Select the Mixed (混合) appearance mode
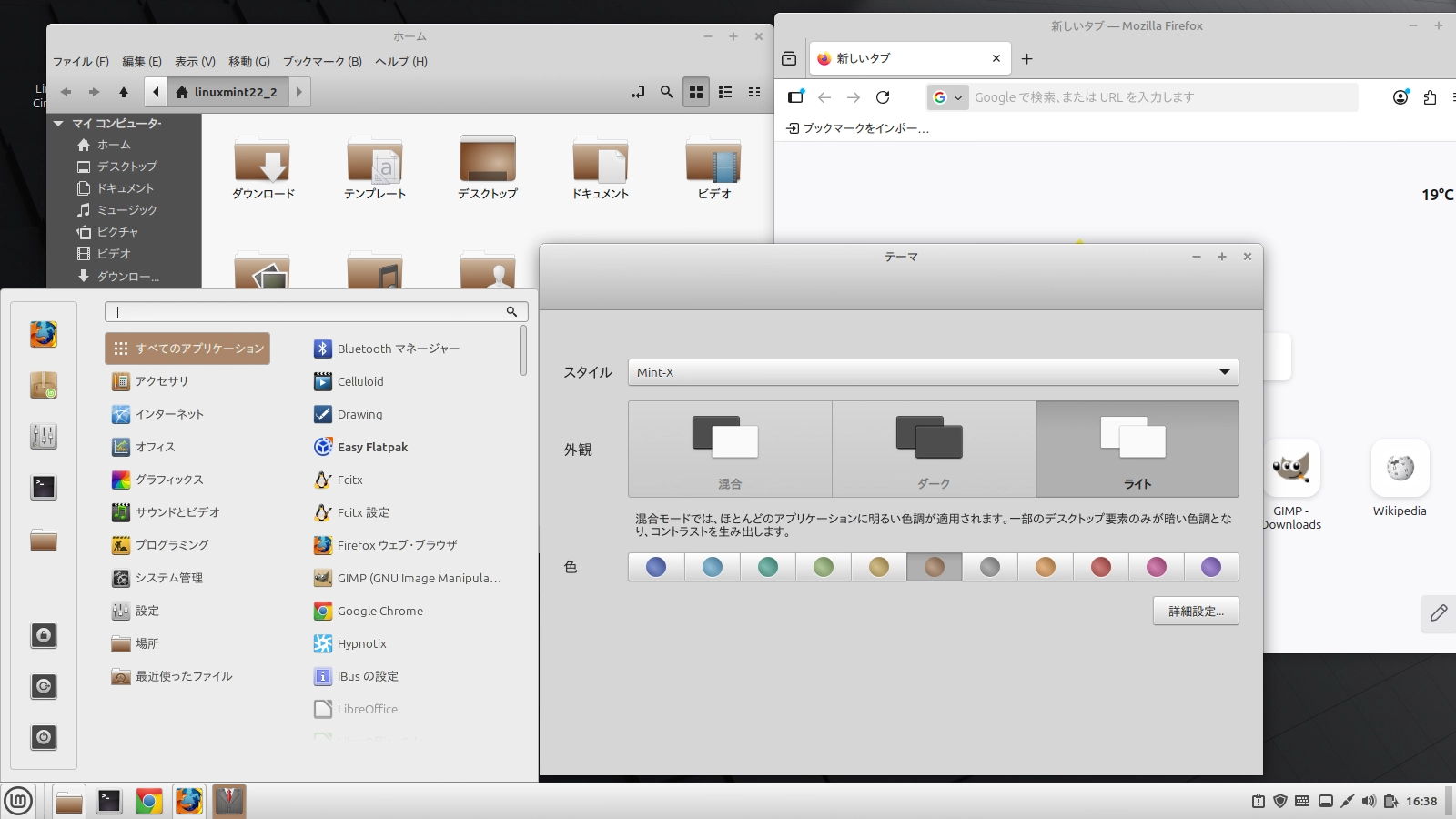Screen dimensions: 1456x819 tap(730, 449)
